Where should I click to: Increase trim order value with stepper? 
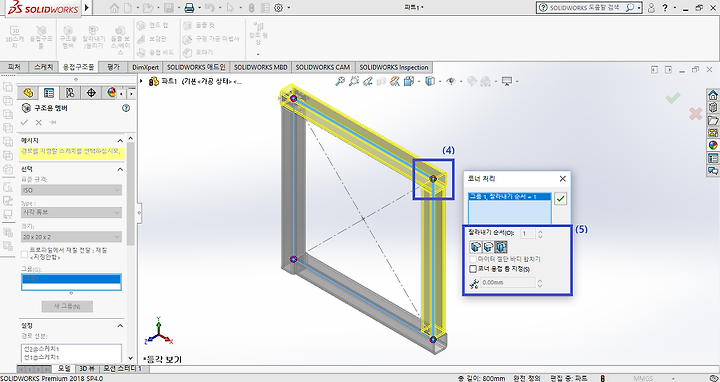(x=540, y=232)
